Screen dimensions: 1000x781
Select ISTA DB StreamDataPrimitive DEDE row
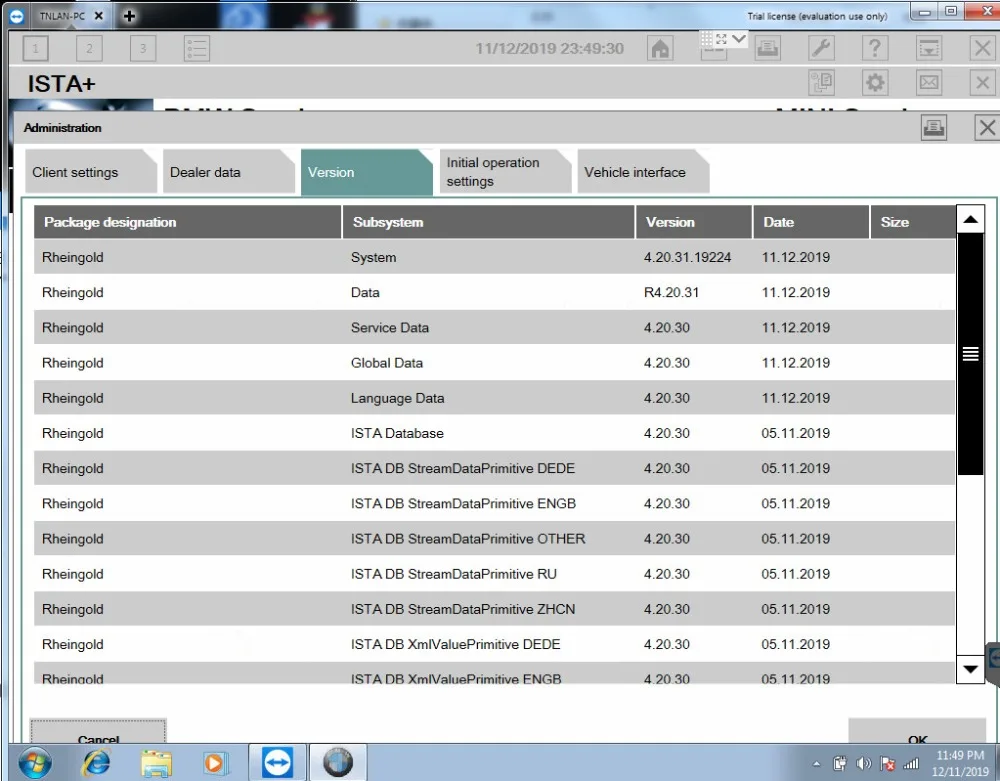point(494,469)
